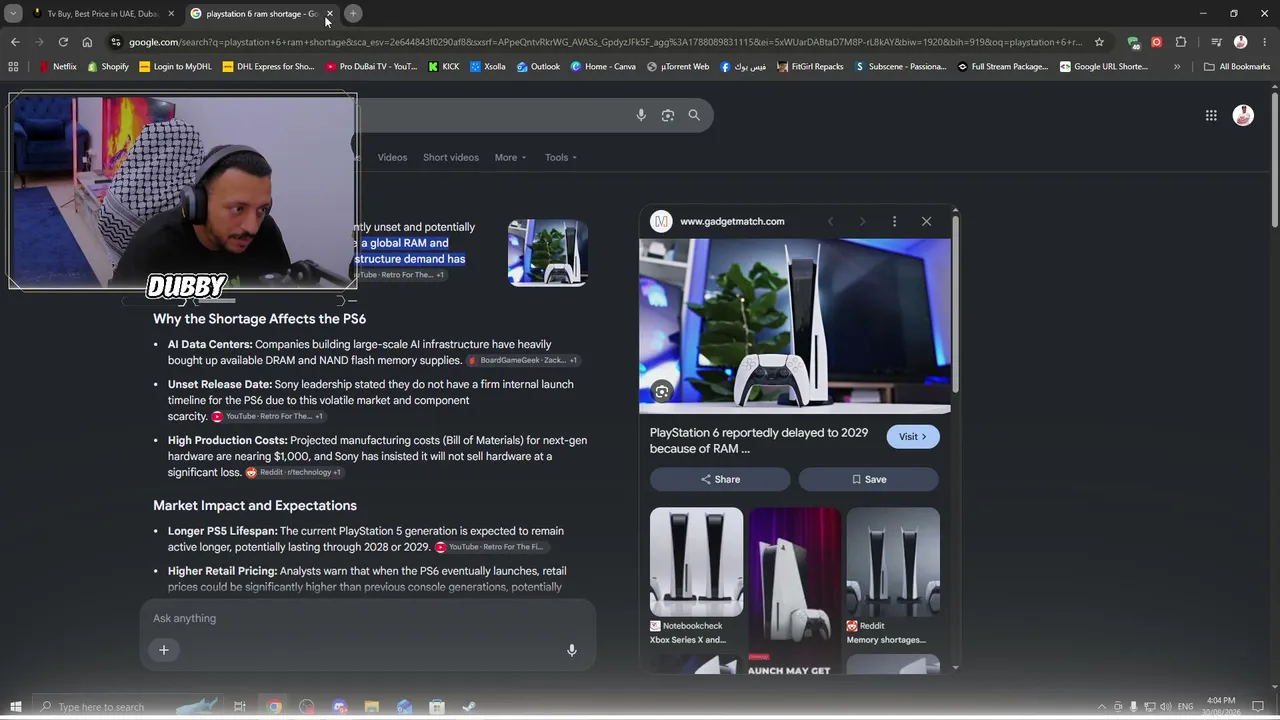The width and height of the screenshot is (1280, 720).
Task: Reload the current page
Action: tap(63, 42)
